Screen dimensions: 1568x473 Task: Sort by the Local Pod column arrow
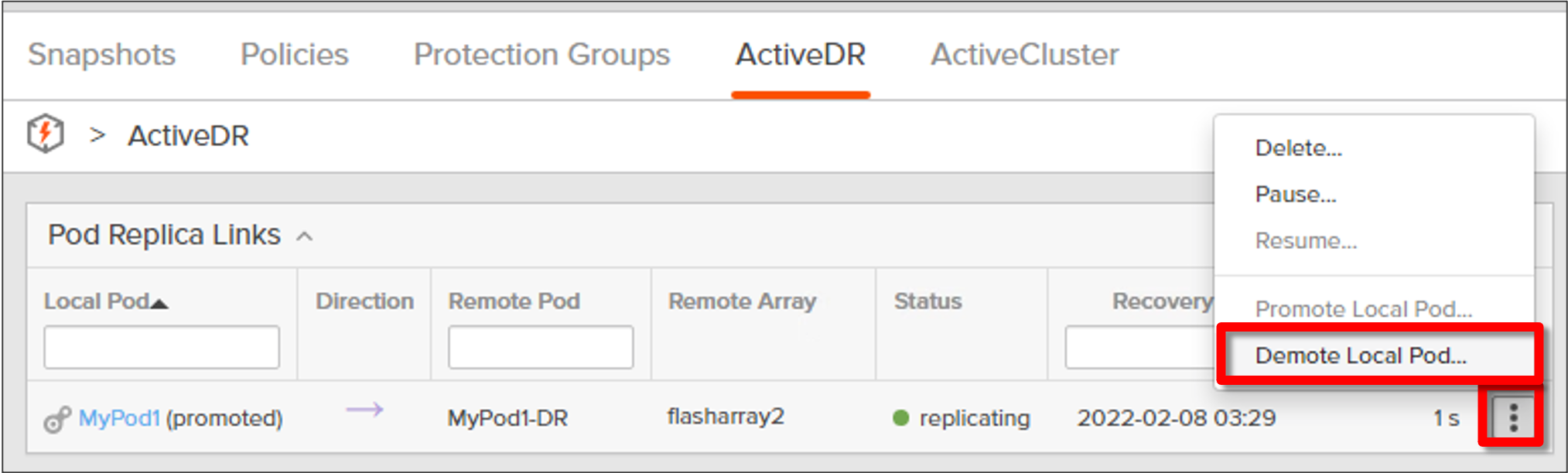[159, 304]
